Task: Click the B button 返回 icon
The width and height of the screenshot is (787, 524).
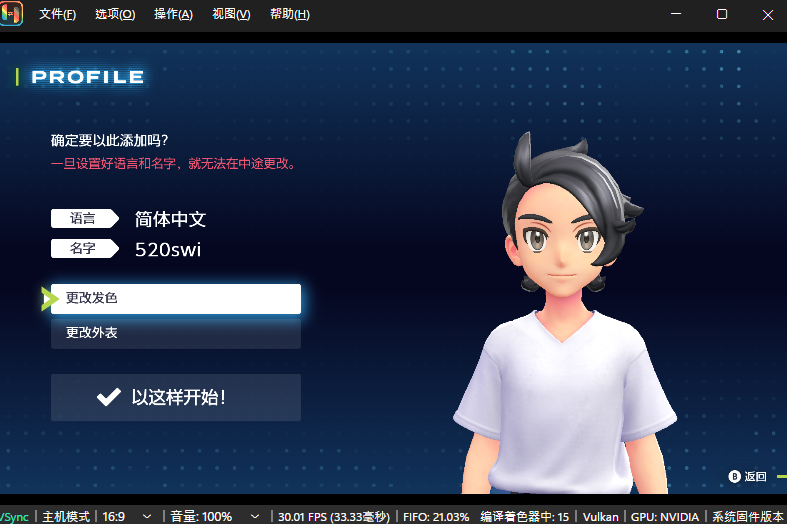Action: pos(735,476)
